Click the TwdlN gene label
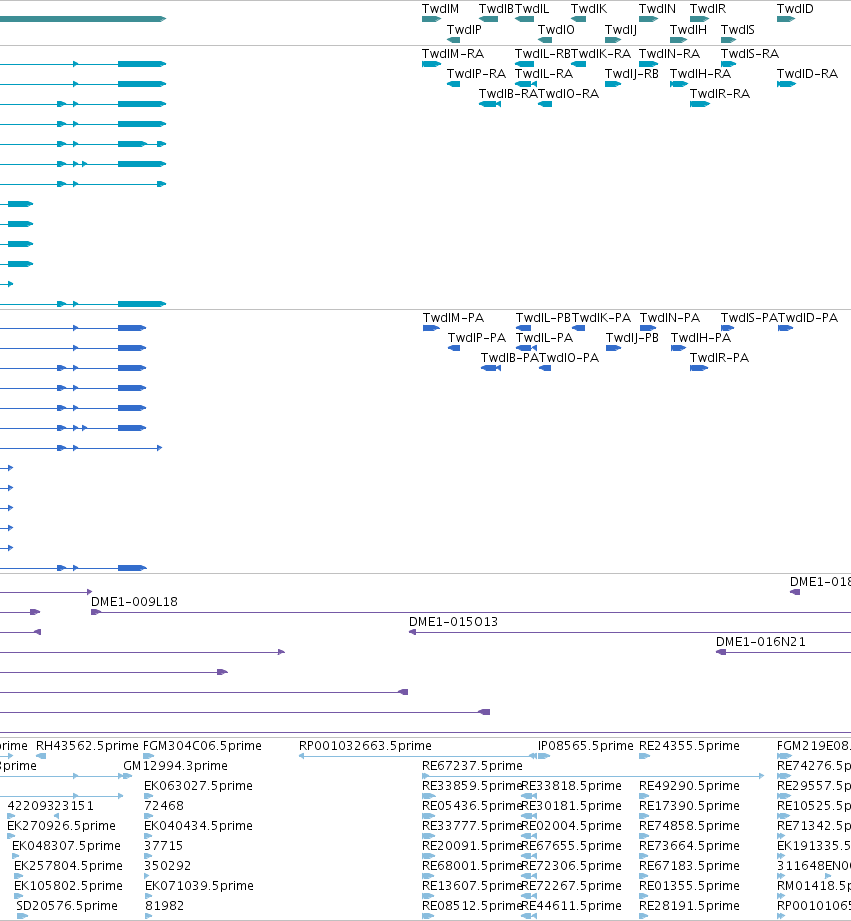 tap(657, 9)
